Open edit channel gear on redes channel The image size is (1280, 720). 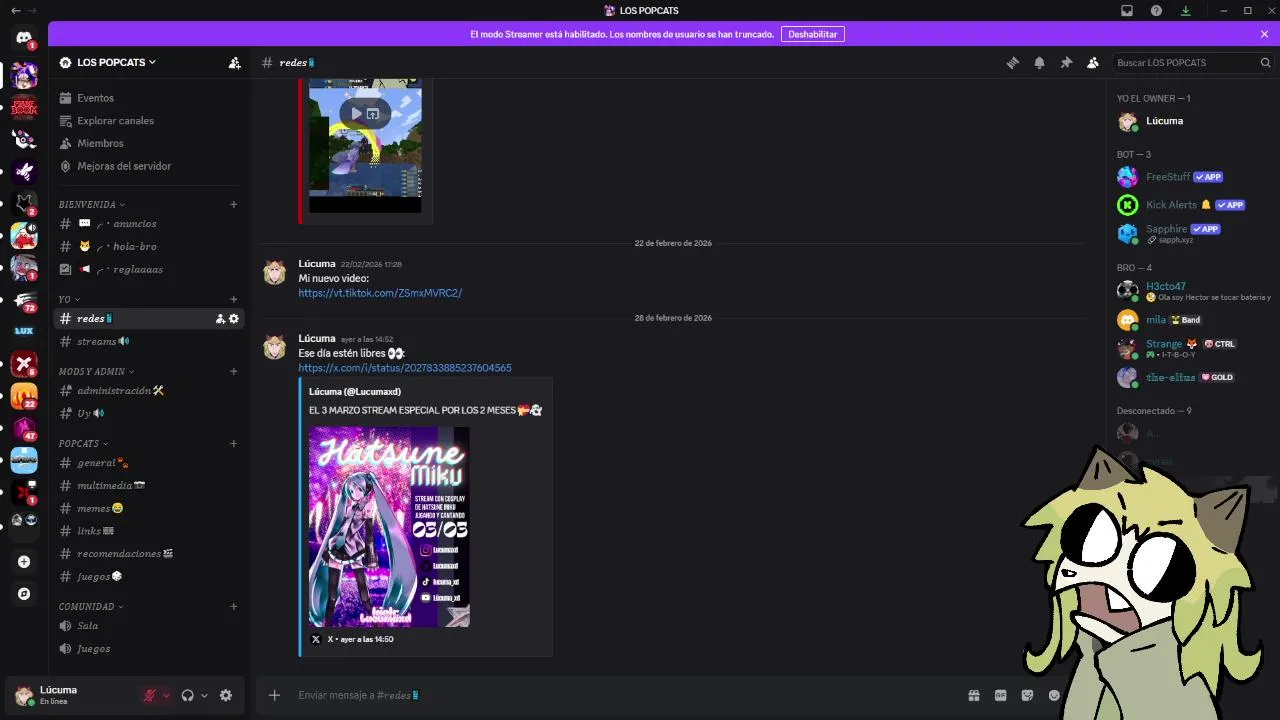(x=234, y=319)
